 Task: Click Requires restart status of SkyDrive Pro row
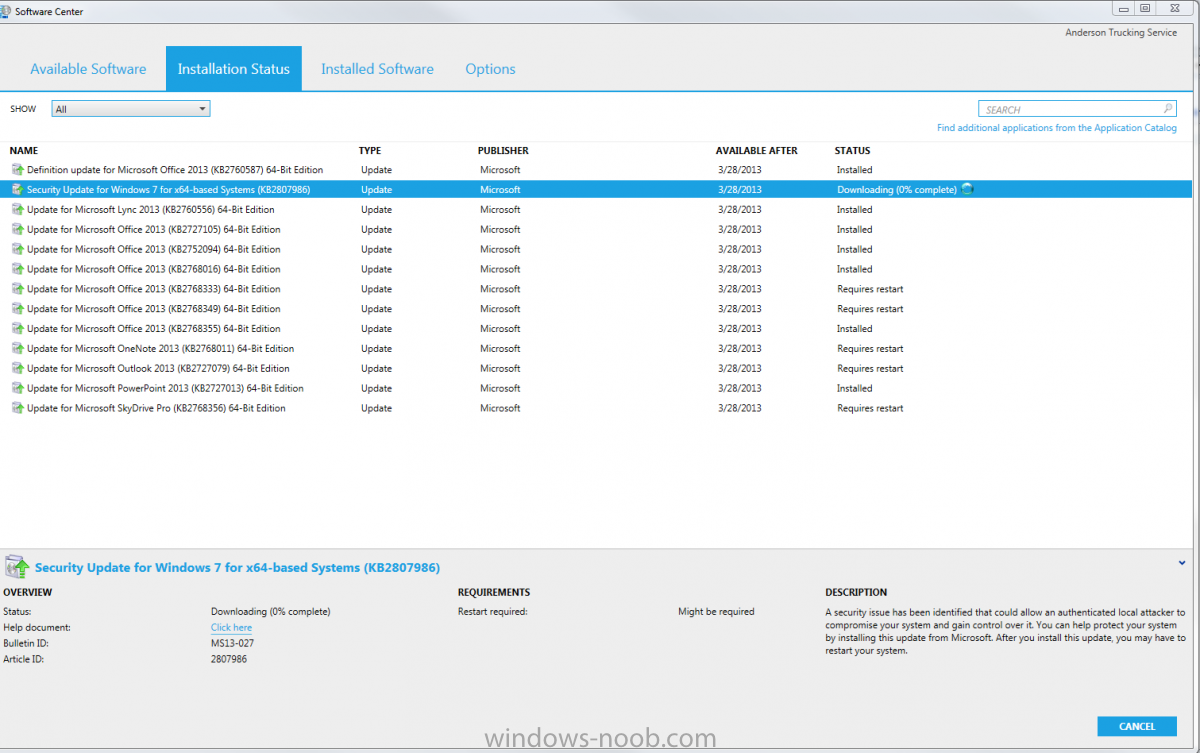[x=870, y=409]
